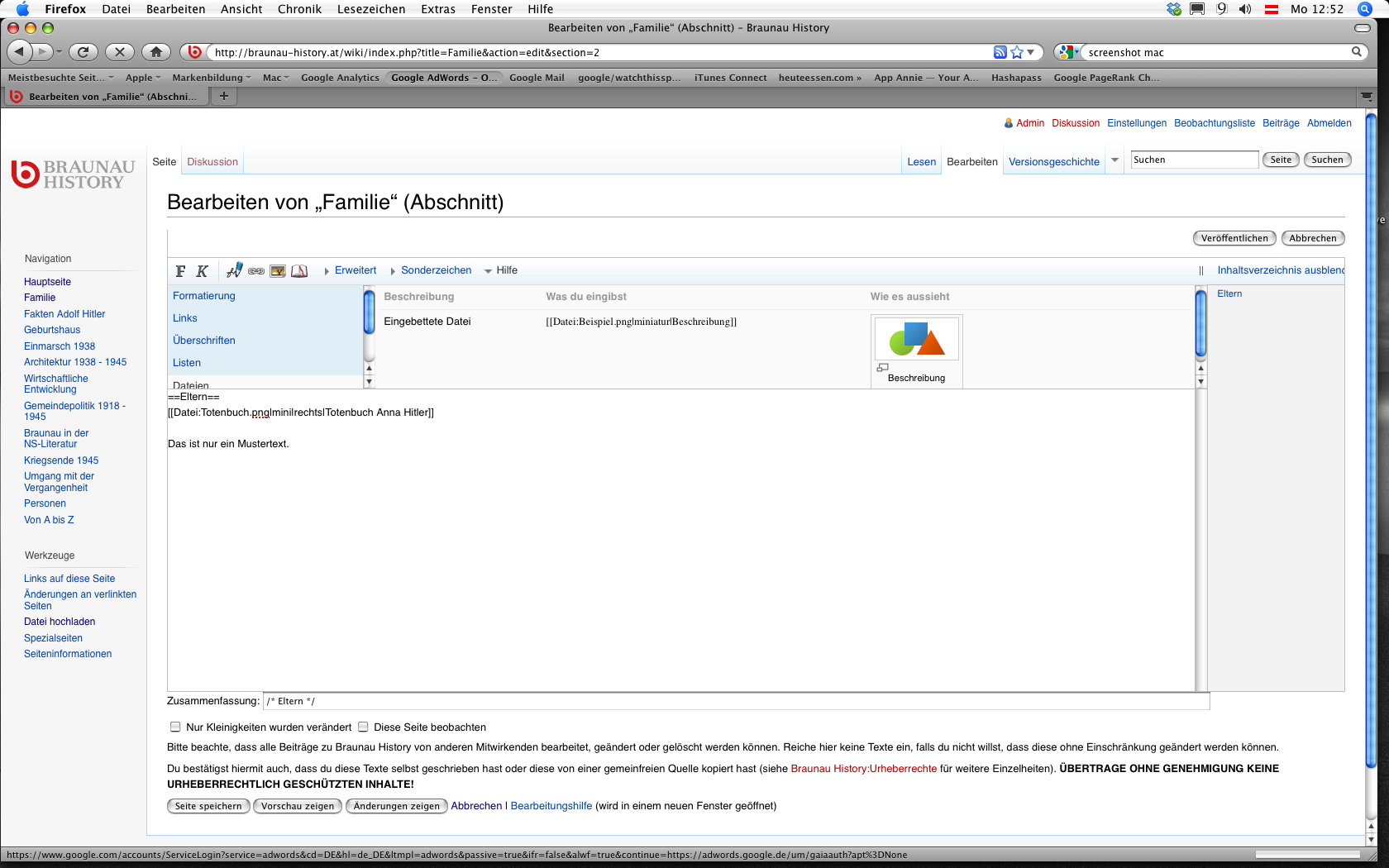Insert embedded file with the picture icon

click(x=278, y=271)
